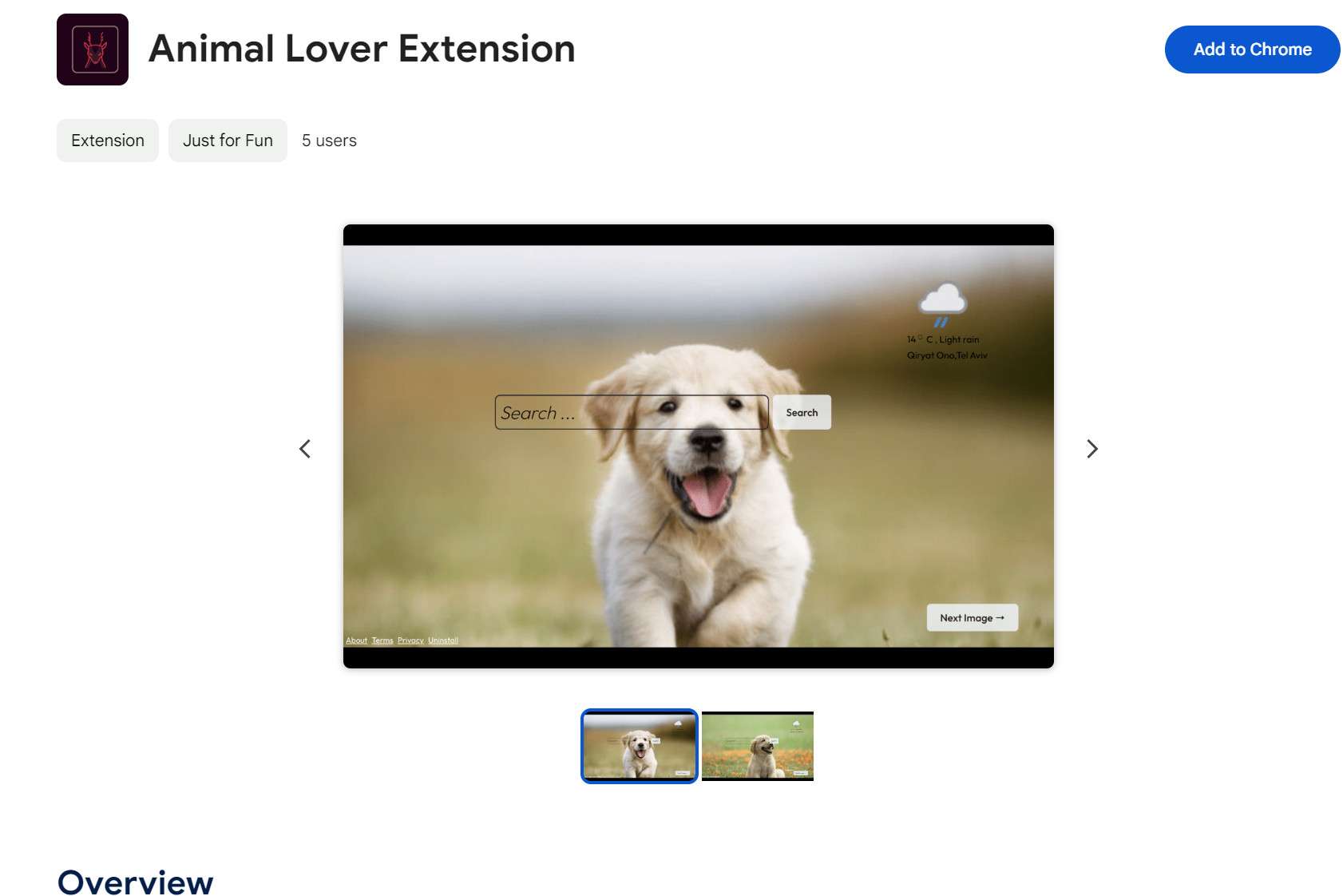This screenshot has height=896, width=1343.
Task: Click the Add to Chrome button
Action: (x=1252, y=49)
